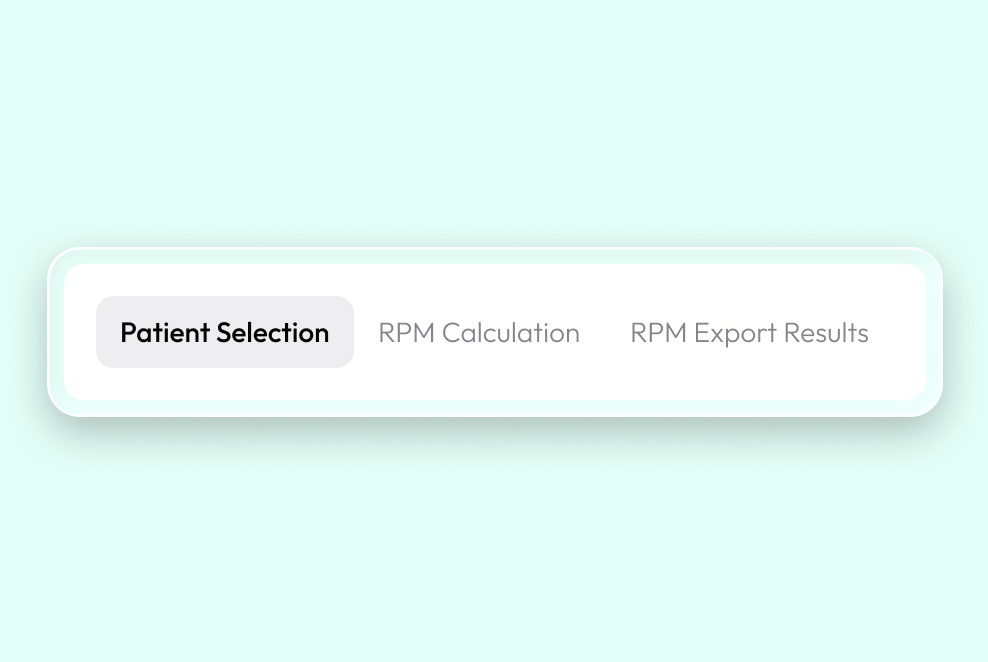Click the white navigation card
988x662 pixels.
[495, 332]
